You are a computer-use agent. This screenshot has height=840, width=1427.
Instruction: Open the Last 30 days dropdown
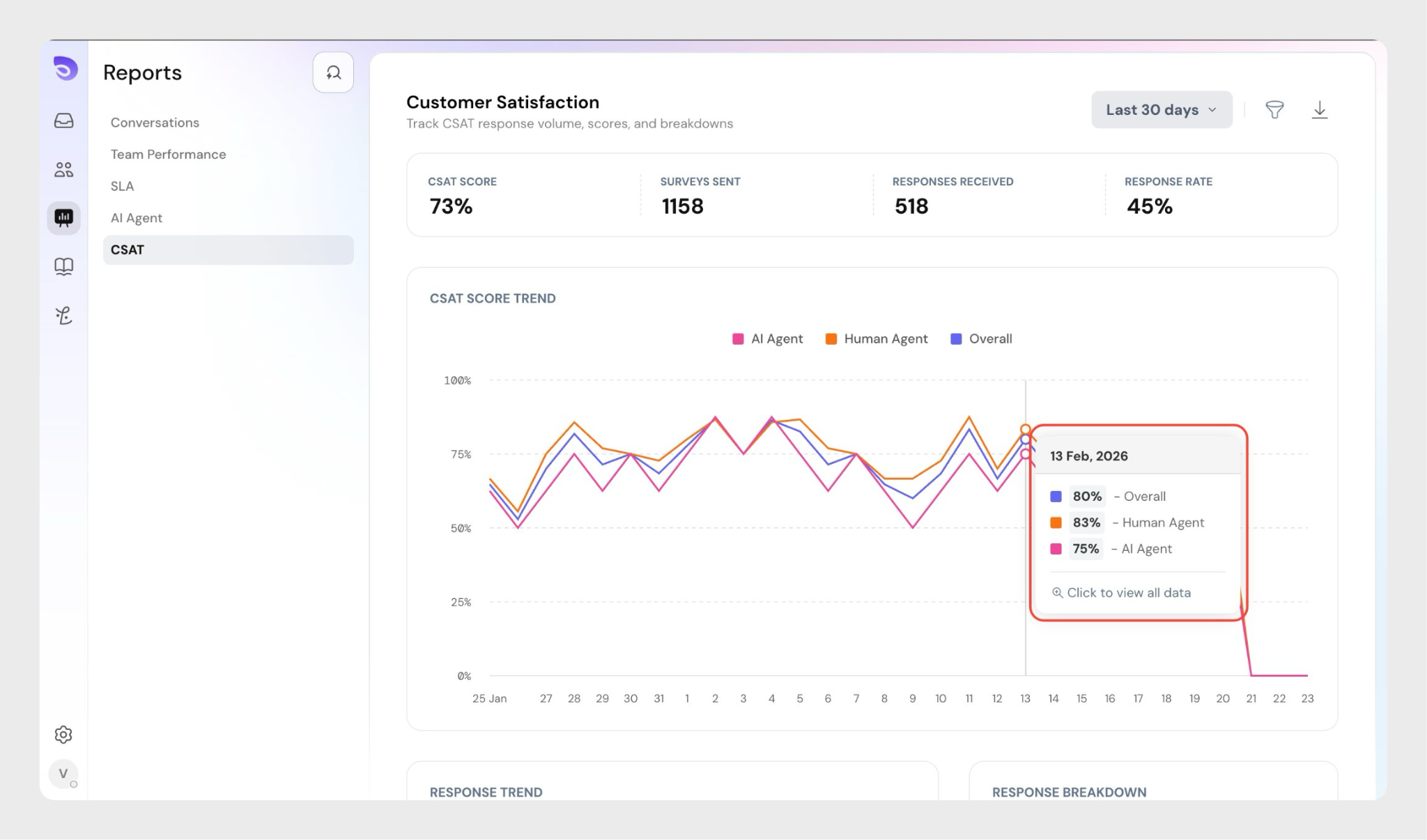[1161, 110]
